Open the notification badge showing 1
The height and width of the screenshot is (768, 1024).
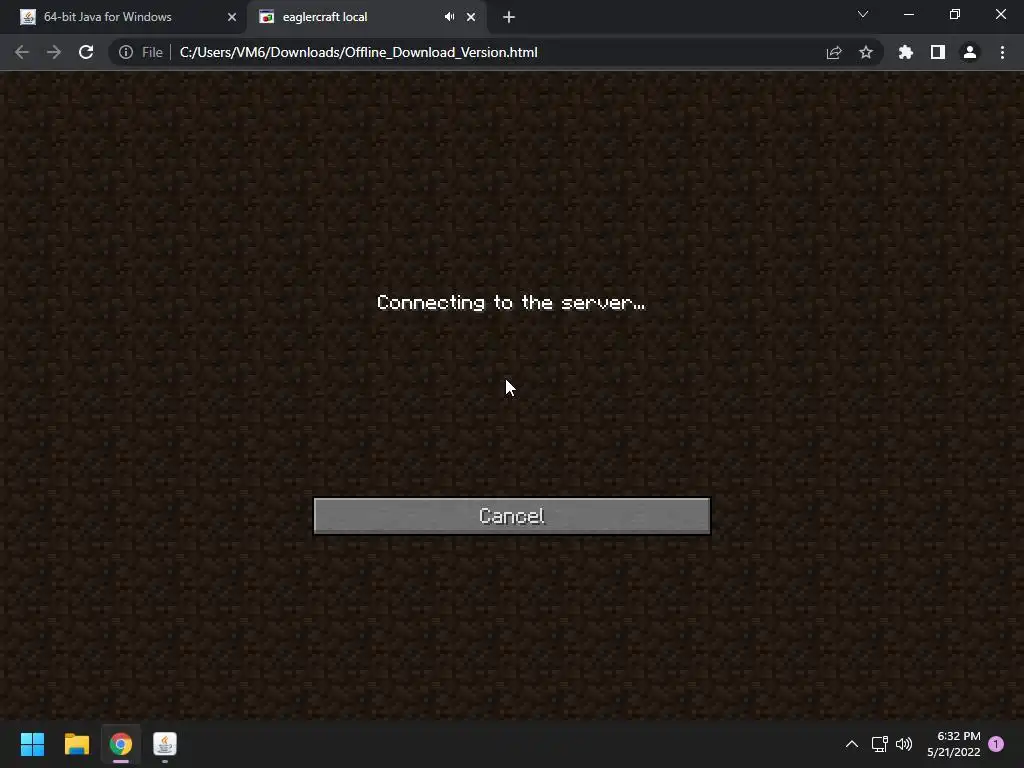(x=996, y=744)
